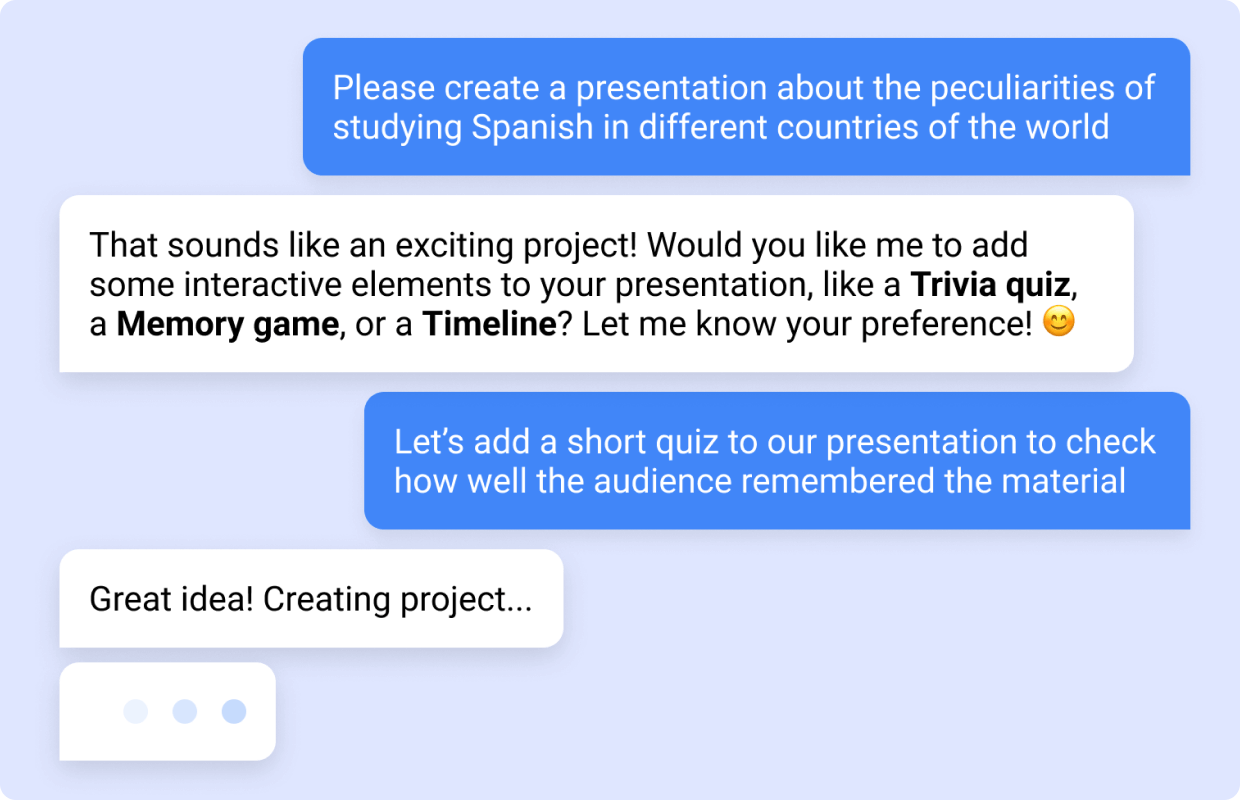Image resolution: width=1240 pixels, height=800 pixels.
Task: Choose the bold Memory game option
Action: pyautogui.click(x=227, y=325)
